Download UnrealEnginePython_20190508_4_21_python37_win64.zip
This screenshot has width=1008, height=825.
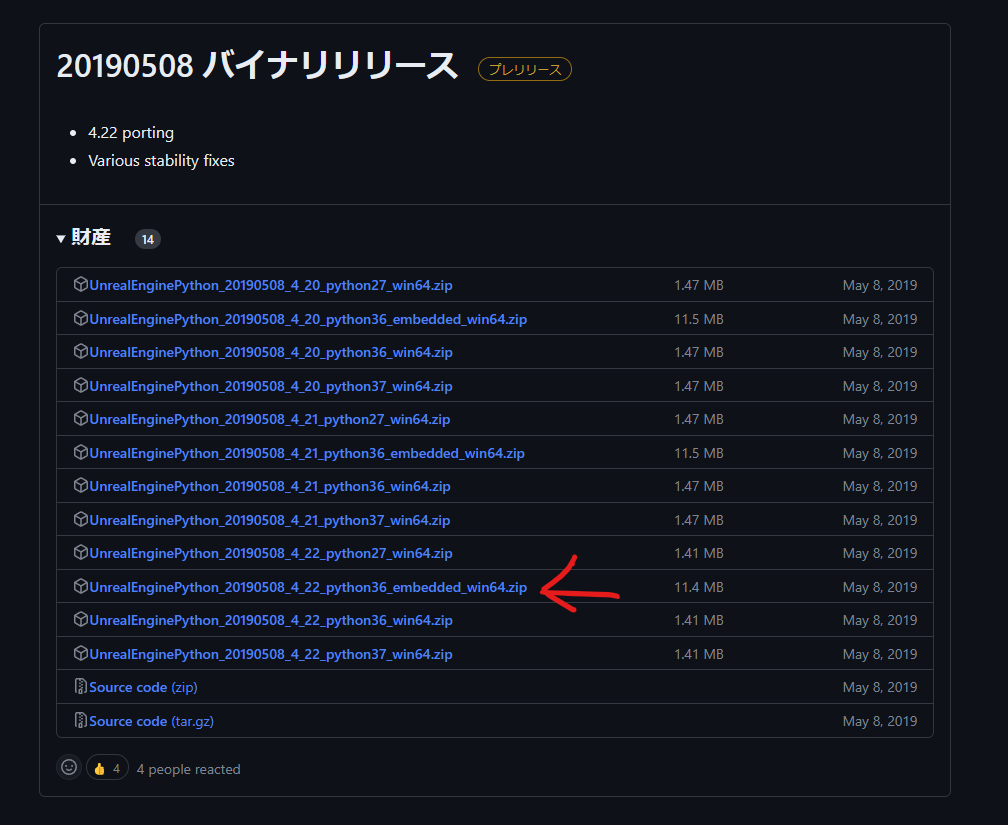pos(270,520)
